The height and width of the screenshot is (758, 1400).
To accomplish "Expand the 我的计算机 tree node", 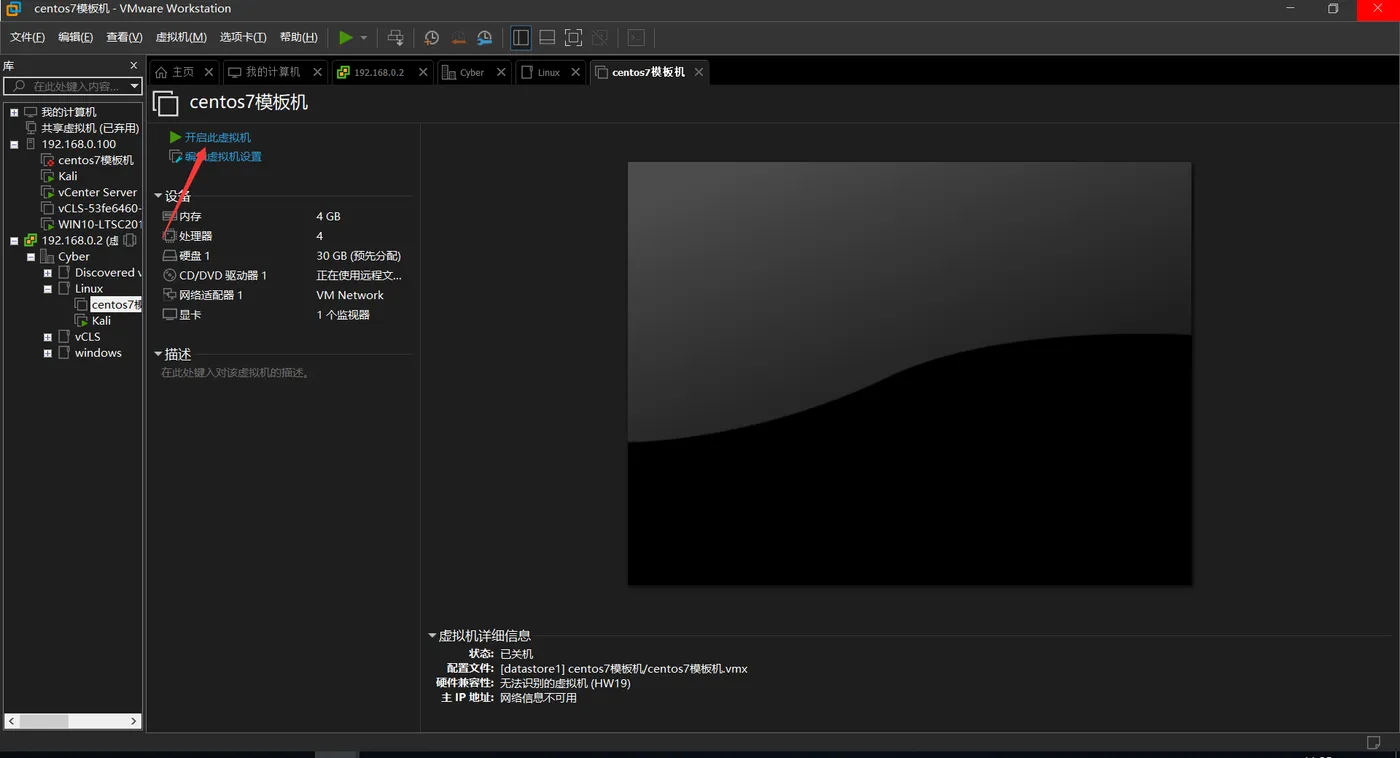I will 14,112.
